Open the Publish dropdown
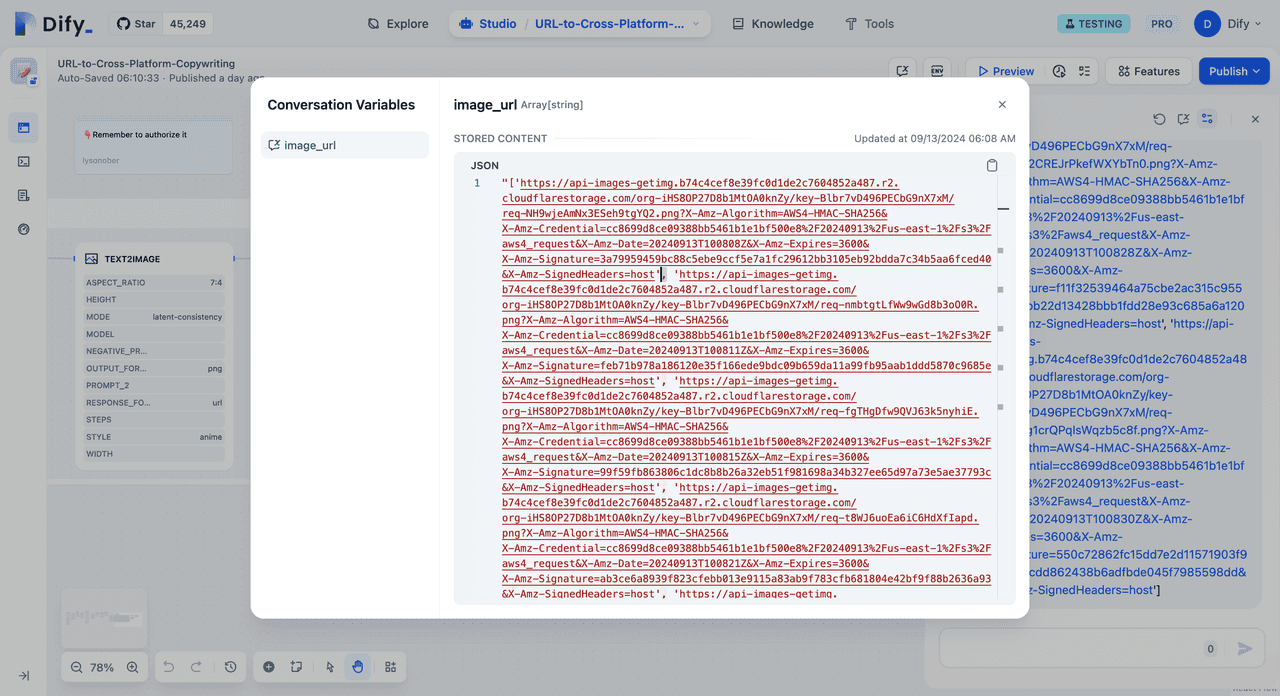This screenshot has width=1280, height=696. (x=1233, y=71)
